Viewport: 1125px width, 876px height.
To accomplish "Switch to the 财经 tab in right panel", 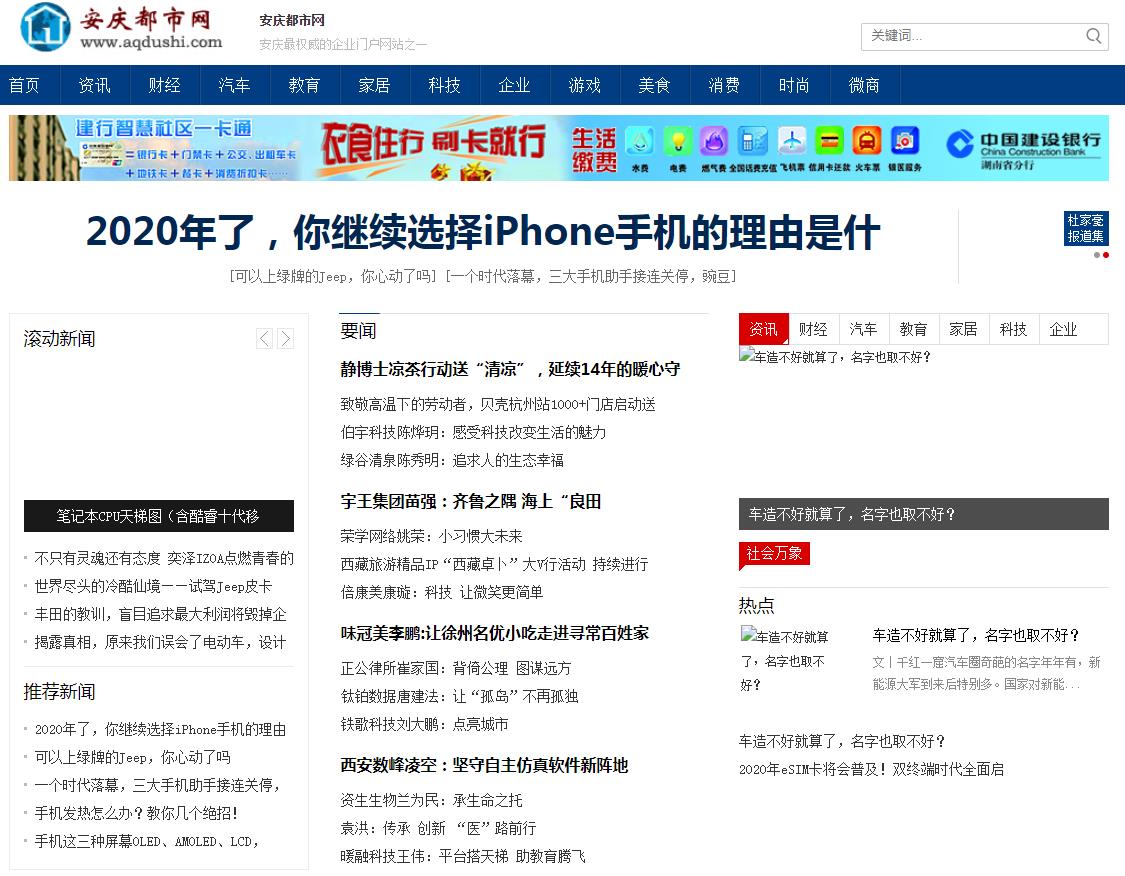I will [x=814, y=329].
